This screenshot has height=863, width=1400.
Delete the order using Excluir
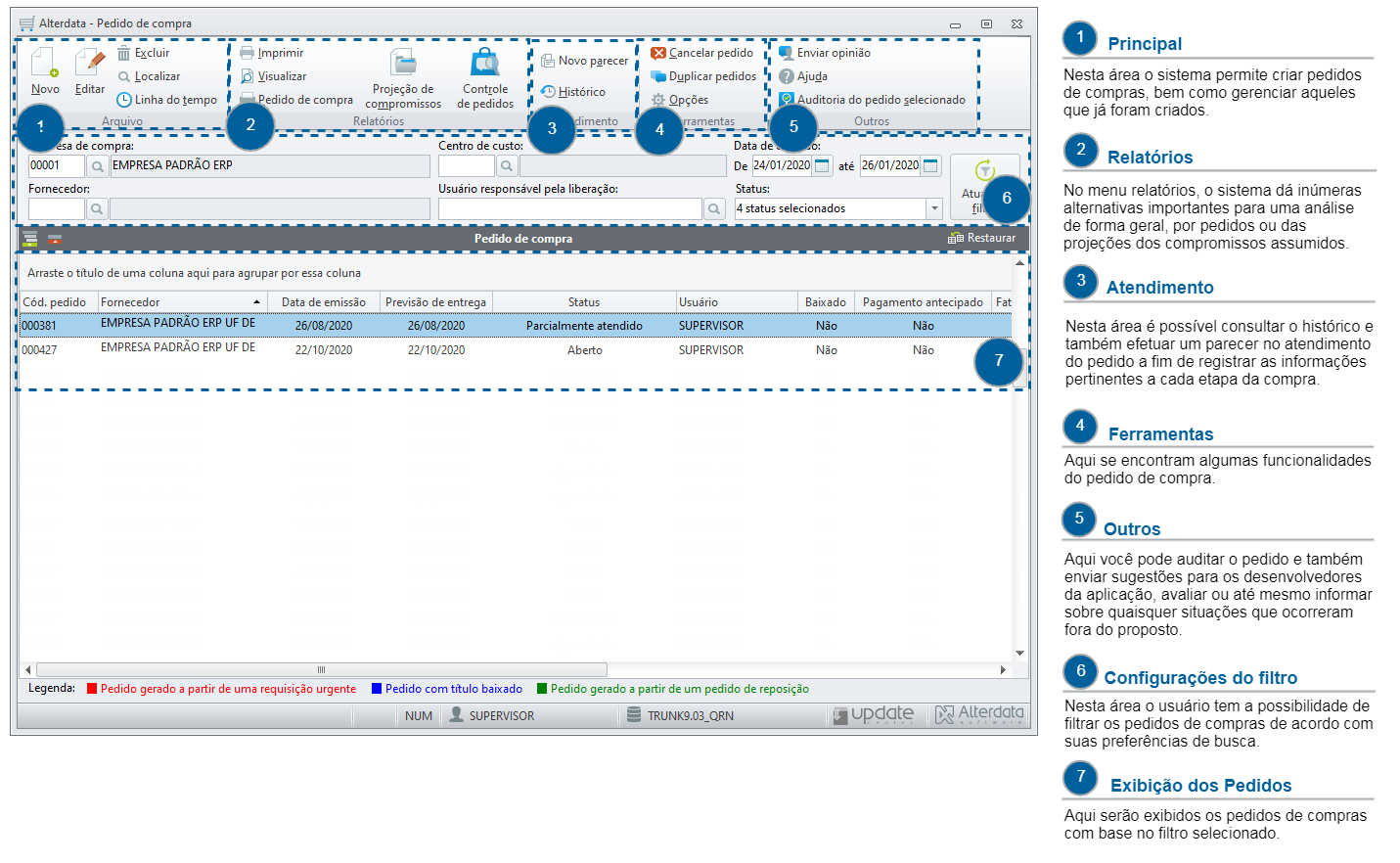point(143,53)
